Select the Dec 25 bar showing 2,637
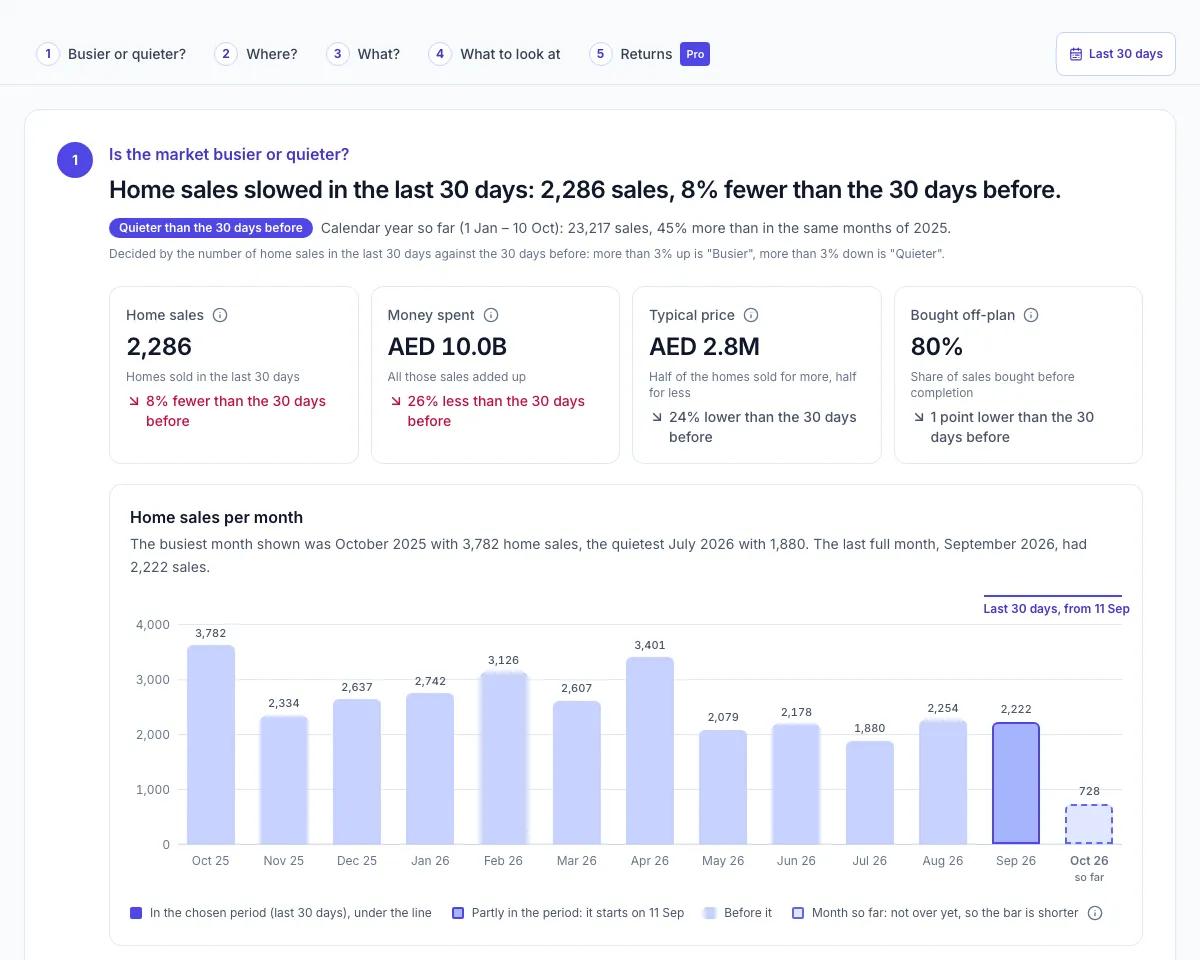The width and height of the screenshot is (1200, 960). click(x=357, y=771)
